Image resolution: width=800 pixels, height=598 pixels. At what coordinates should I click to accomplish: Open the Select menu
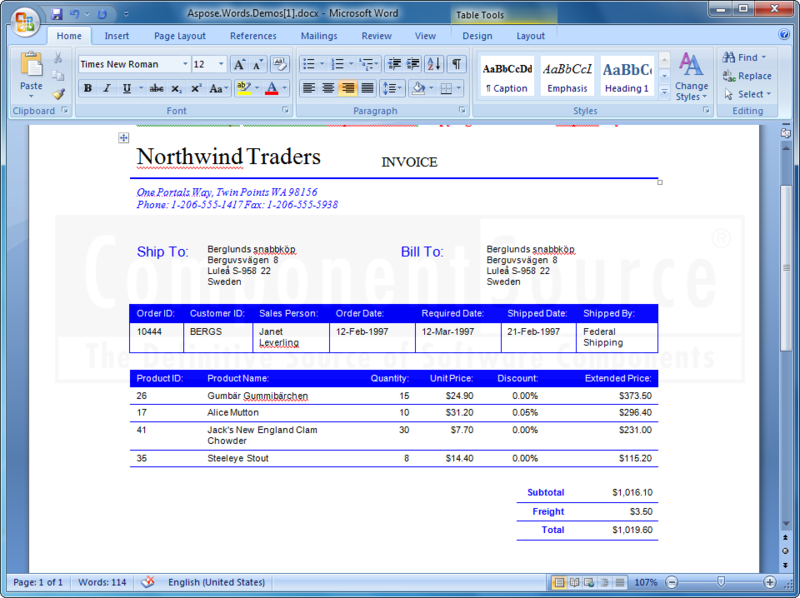pos(747,94)
